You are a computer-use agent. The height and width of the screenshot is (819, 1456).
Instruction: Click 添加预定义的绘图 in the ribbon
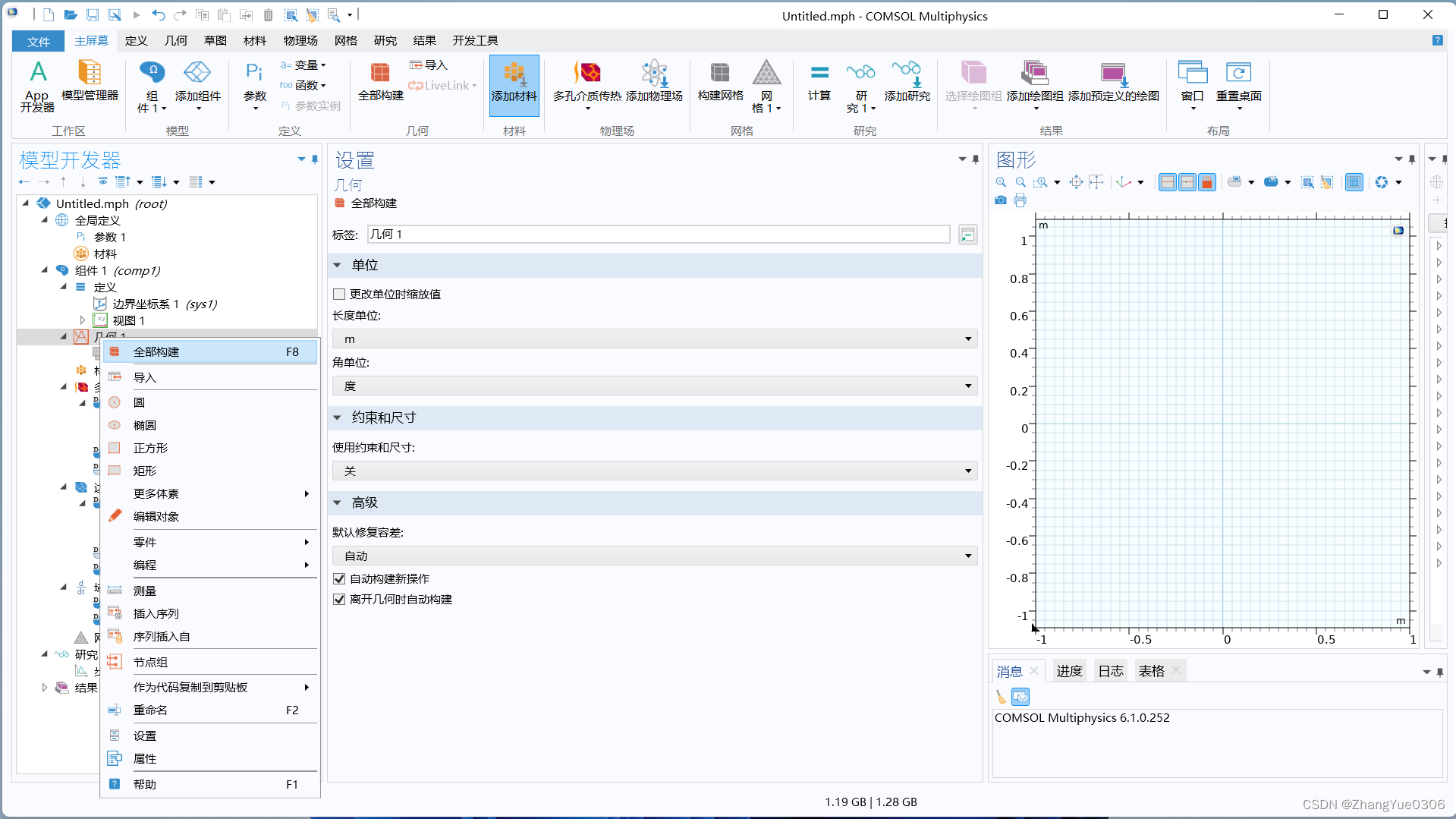[1113, 80]
